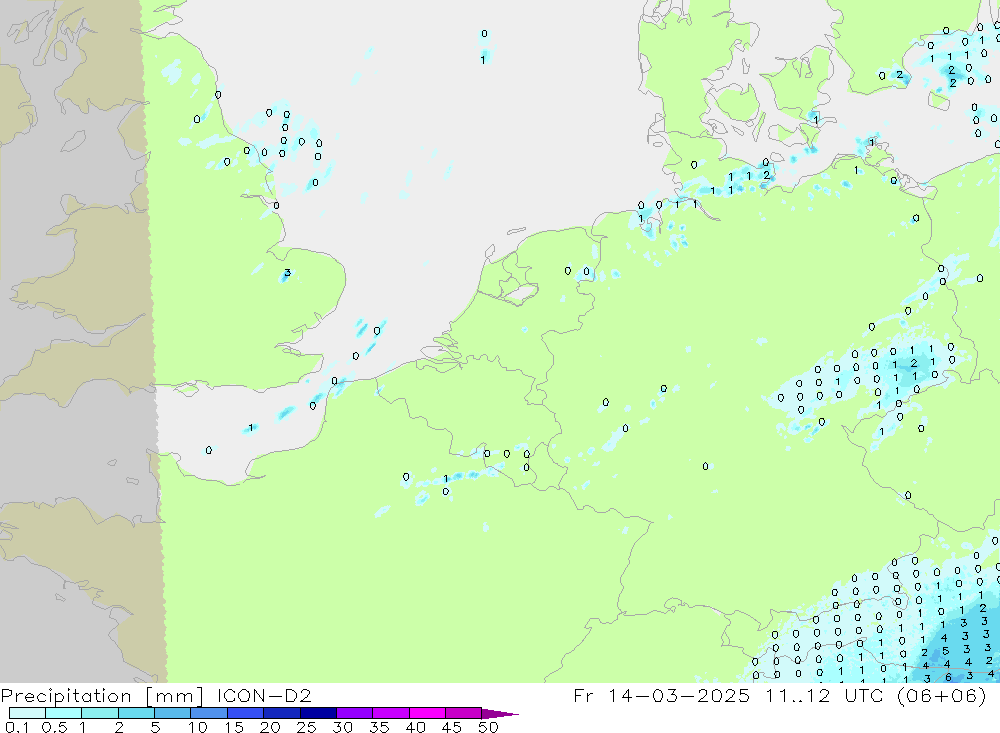Click the date text 'Fr 14-03-2025'
The image size is (1000, 733).
pos(661,695)
